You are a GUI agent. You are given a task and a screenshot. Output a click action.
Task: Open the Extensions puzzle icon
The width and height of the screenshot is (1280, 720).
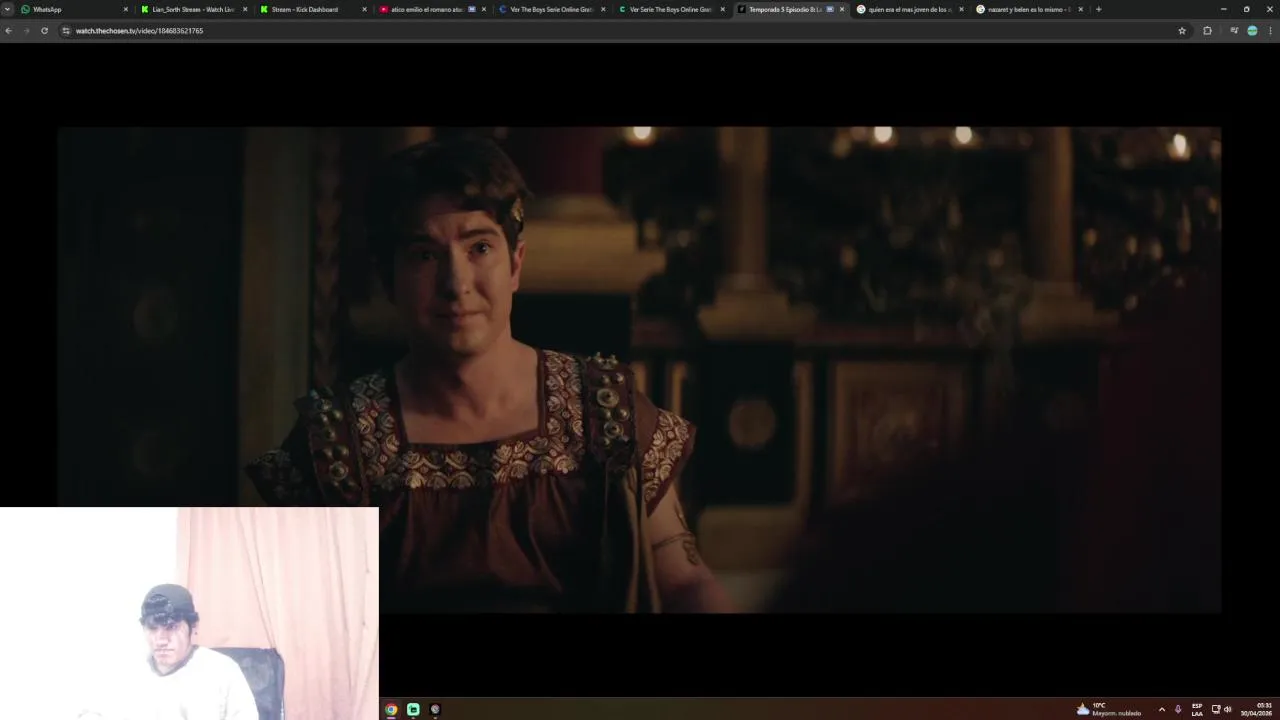click(1207, 31)
